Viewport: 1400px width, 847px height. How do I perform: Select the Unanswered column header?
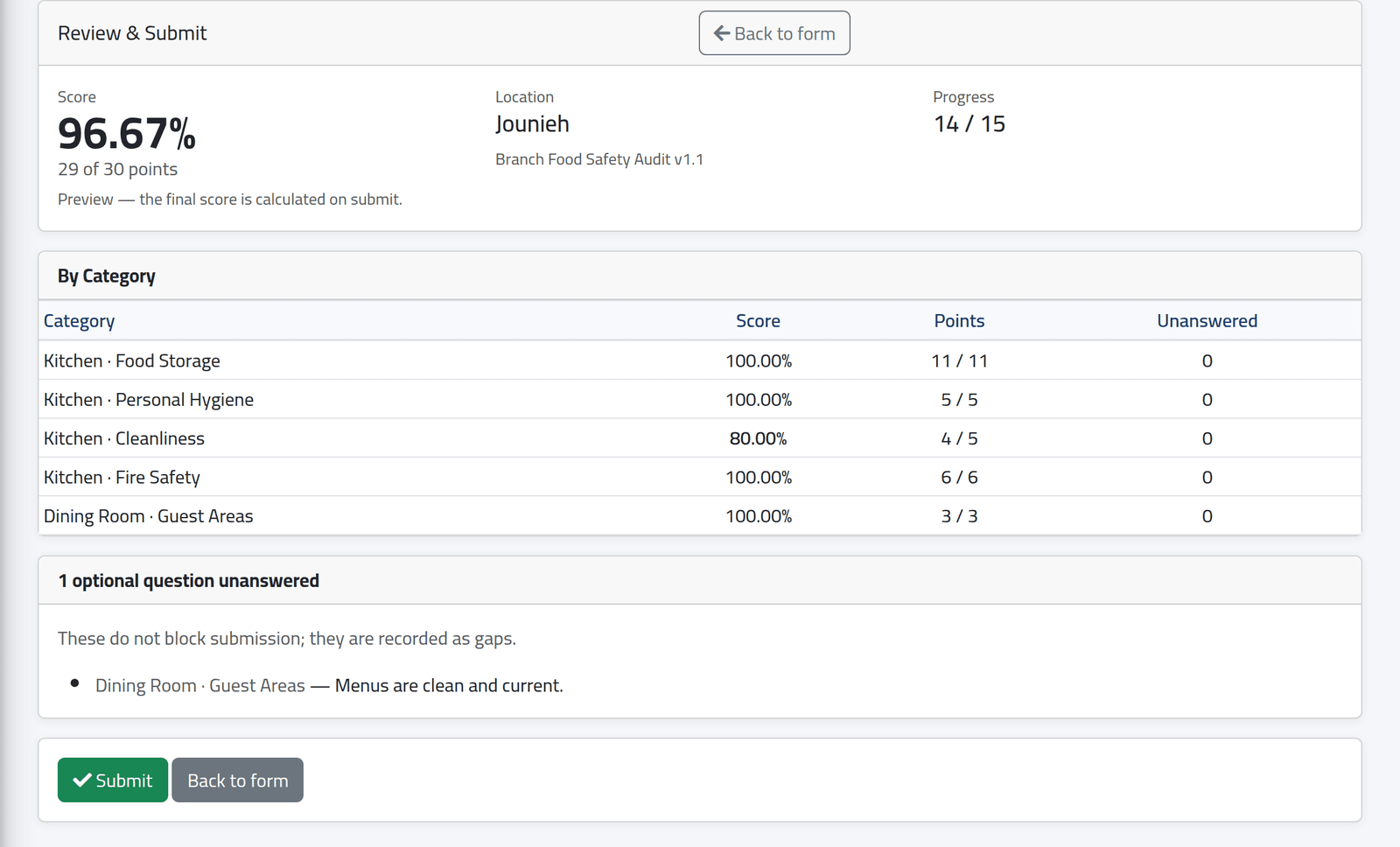(x=1207, y=321)
